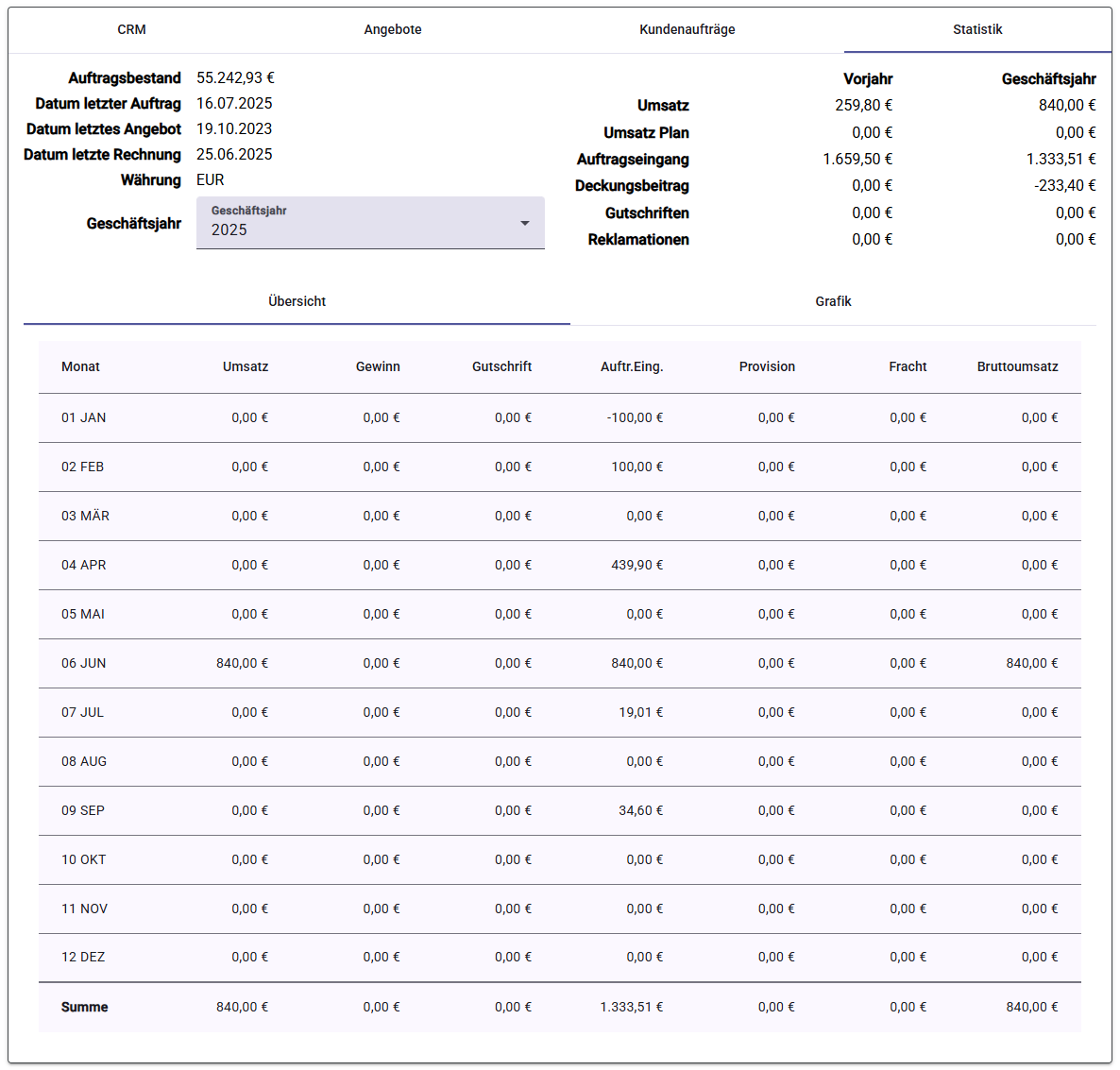Click the Auftr.Eing. column header
Screen dimensions: 1120x1070
632,366
